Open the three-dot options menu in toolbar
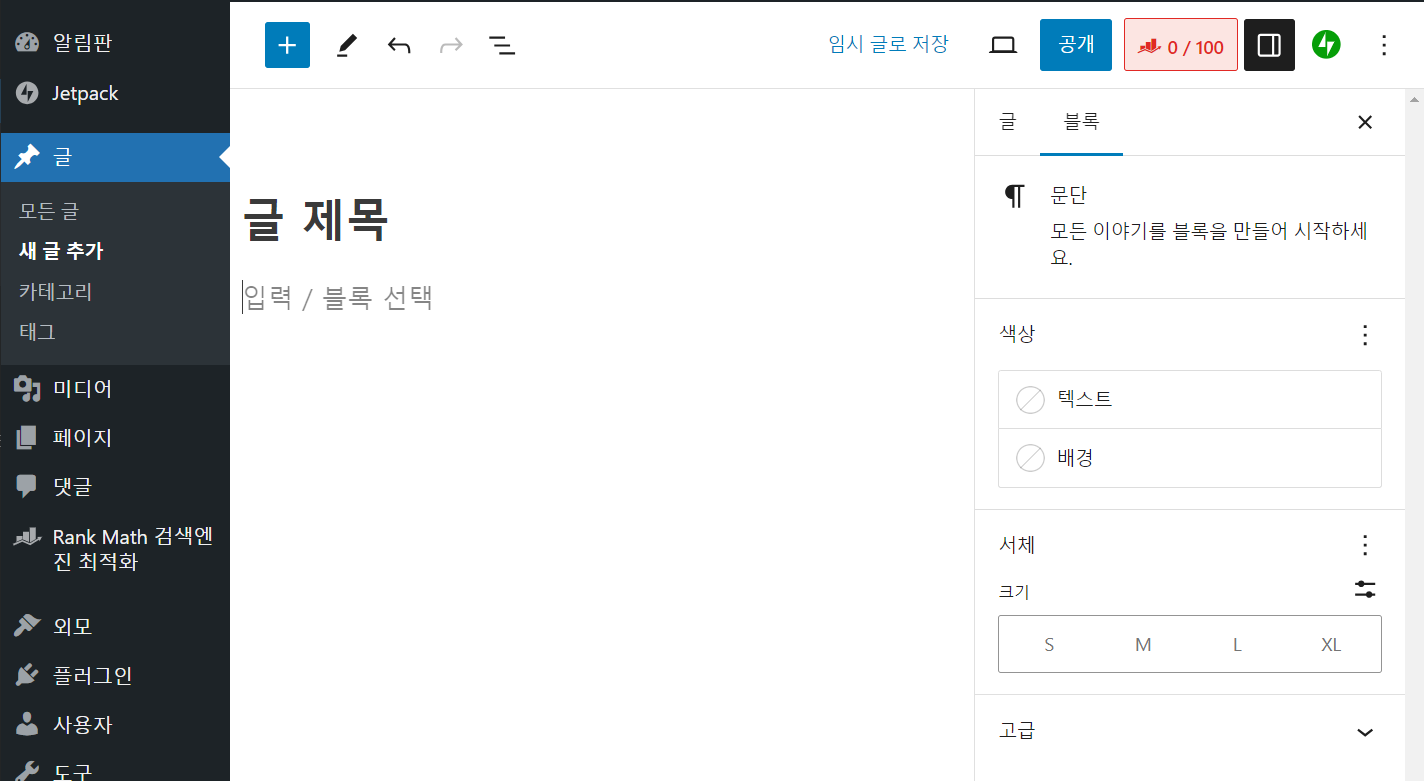This screenshot has width=1424, height=781. tap(1384, 45)
